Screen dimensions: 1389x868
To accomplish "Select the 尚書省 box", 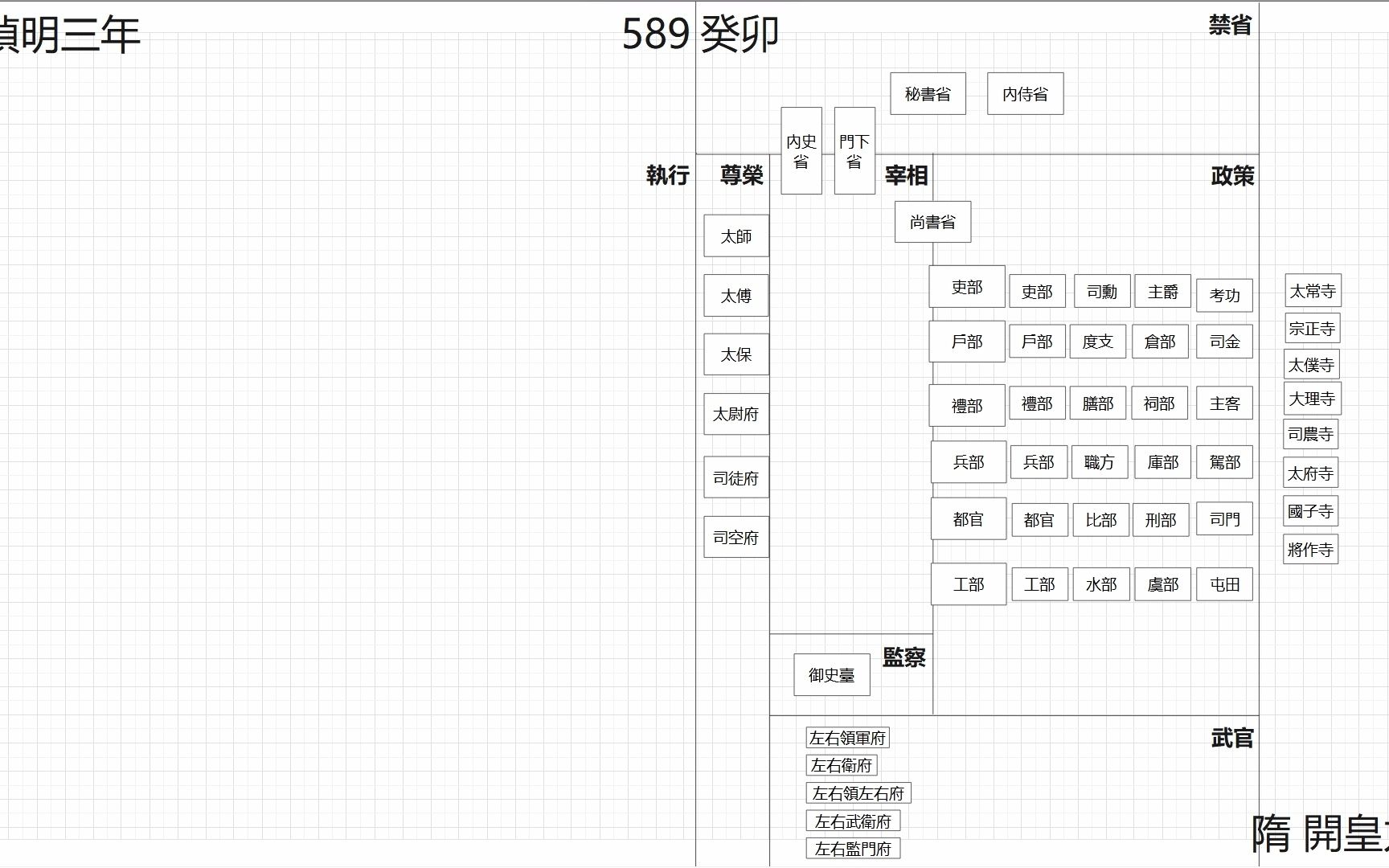I will tap(932, 222).
